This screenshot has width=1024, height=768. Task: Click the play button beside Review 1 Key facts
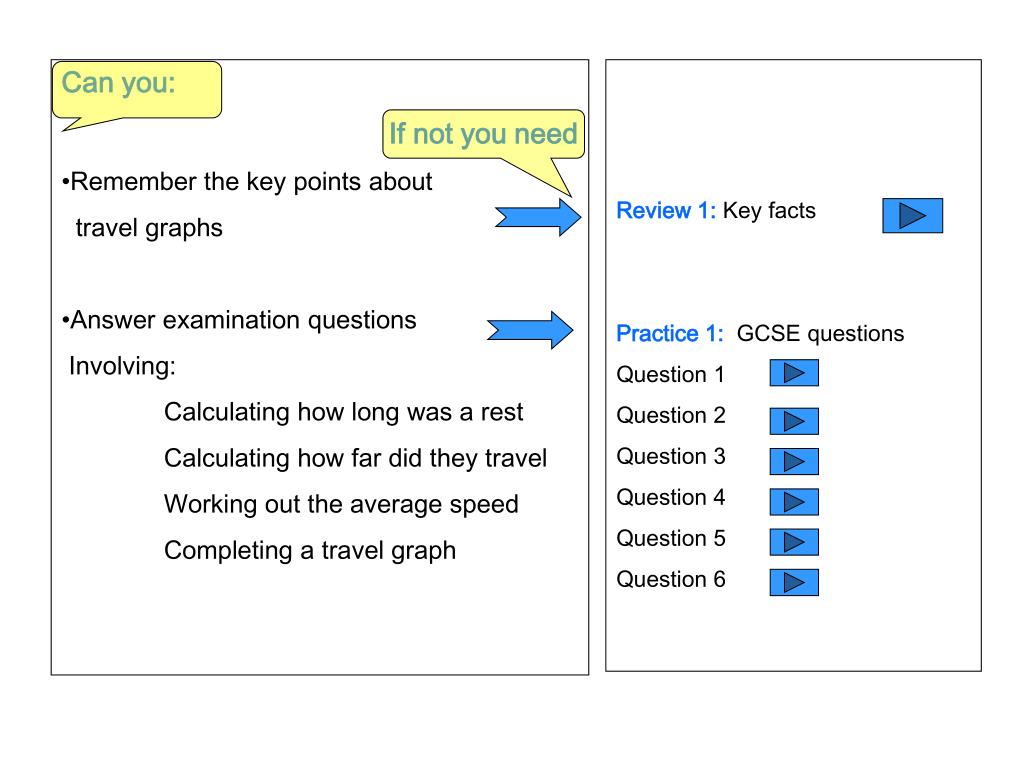(x=912, y=216)
